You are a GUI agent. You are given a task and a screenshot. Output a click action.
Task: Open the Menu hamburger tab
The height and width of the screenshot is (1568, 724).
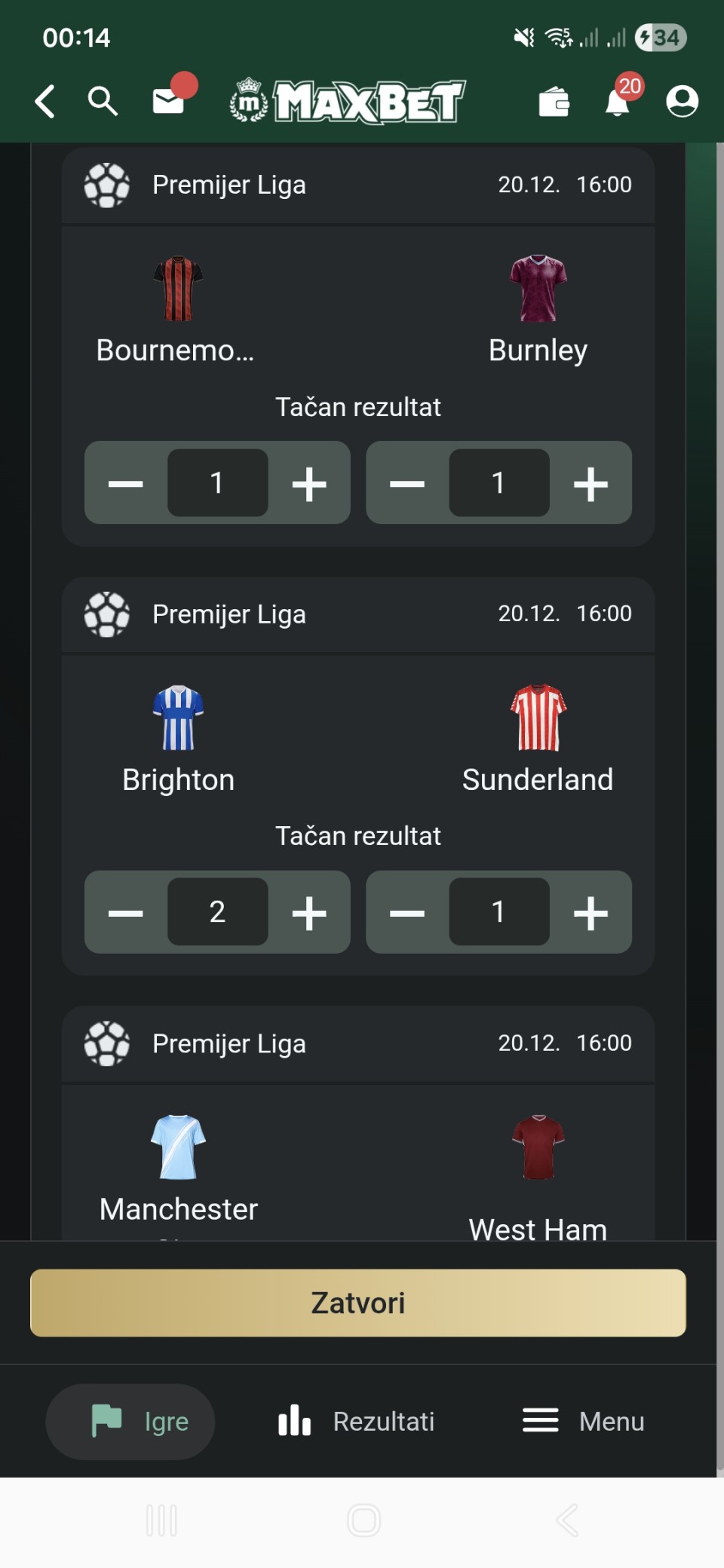584,1422
